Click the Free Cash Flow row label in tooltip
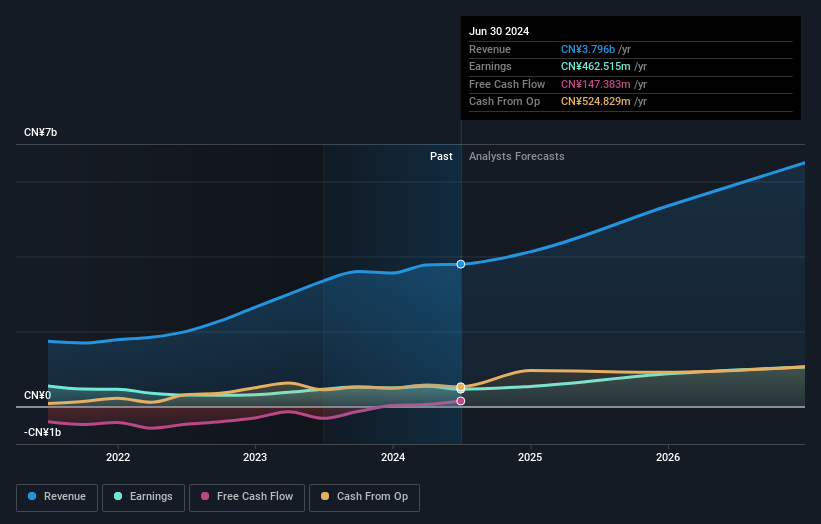 pos(507,84)
